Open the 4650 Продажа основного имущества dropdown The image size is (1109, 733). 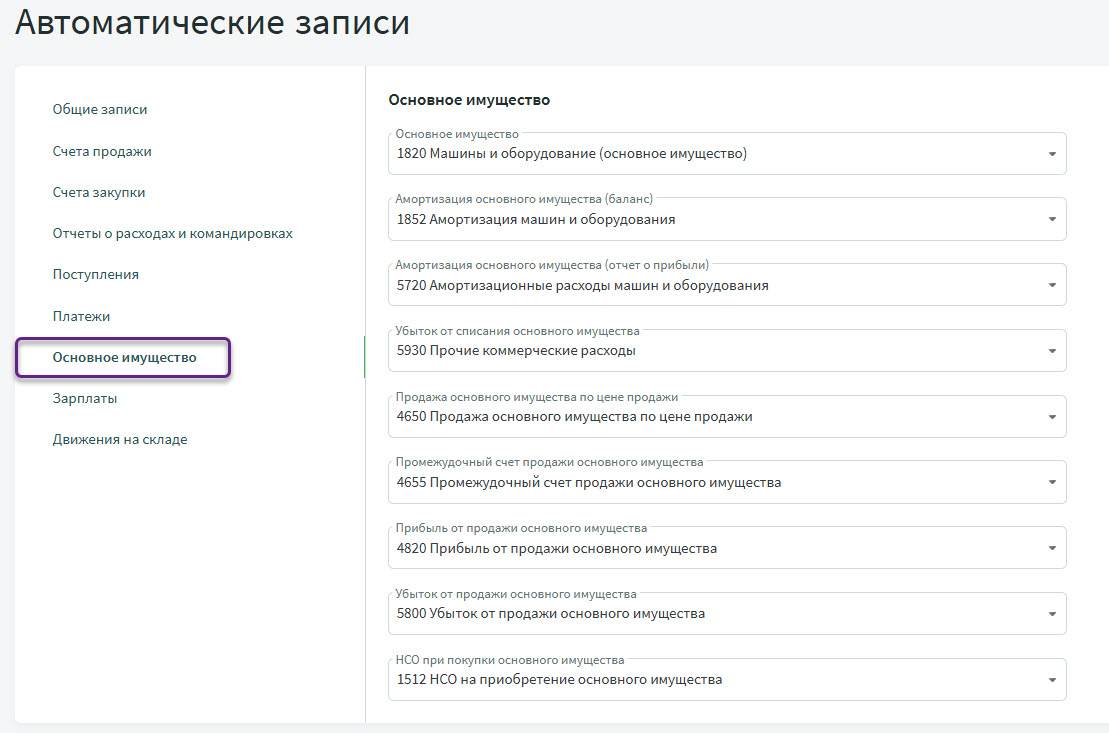click(x=1052, y=417)
